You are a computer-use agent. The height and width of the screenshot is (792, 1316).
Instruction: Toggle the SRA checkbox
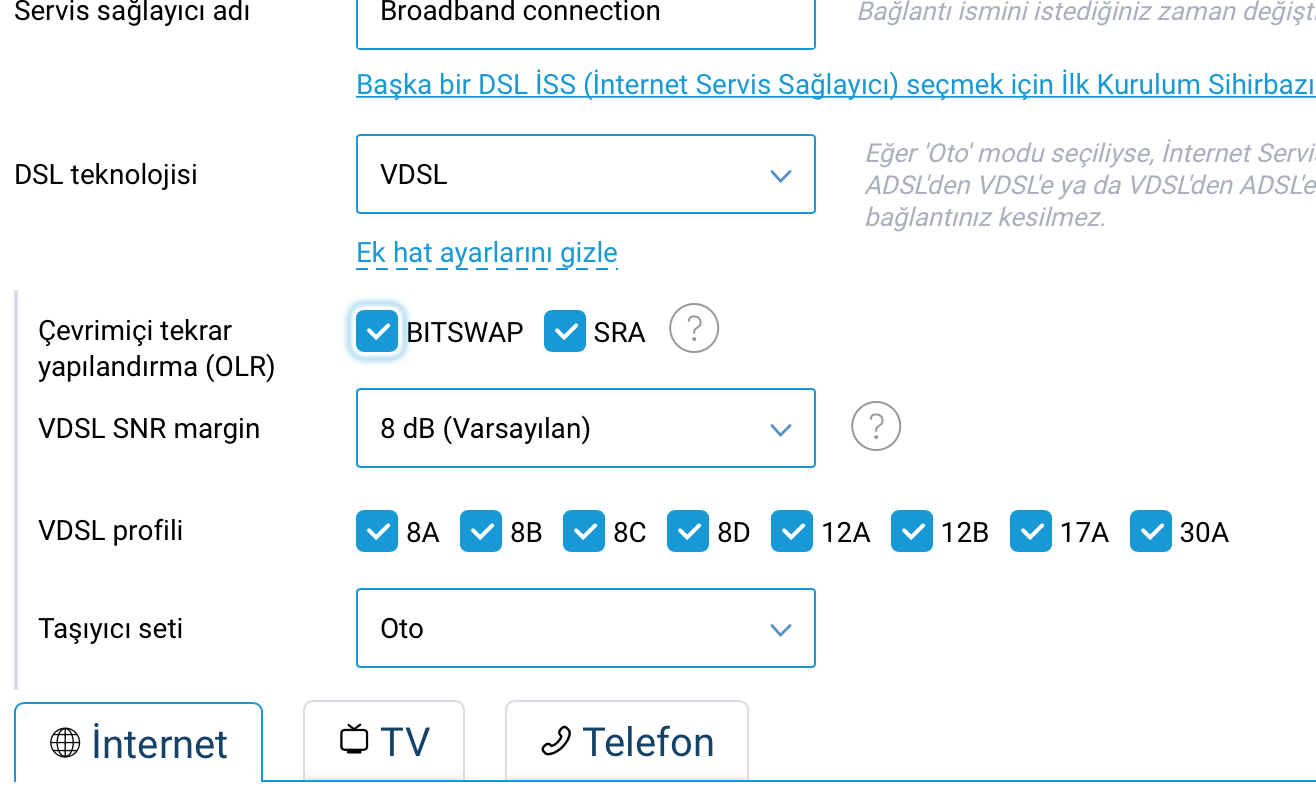565,331
